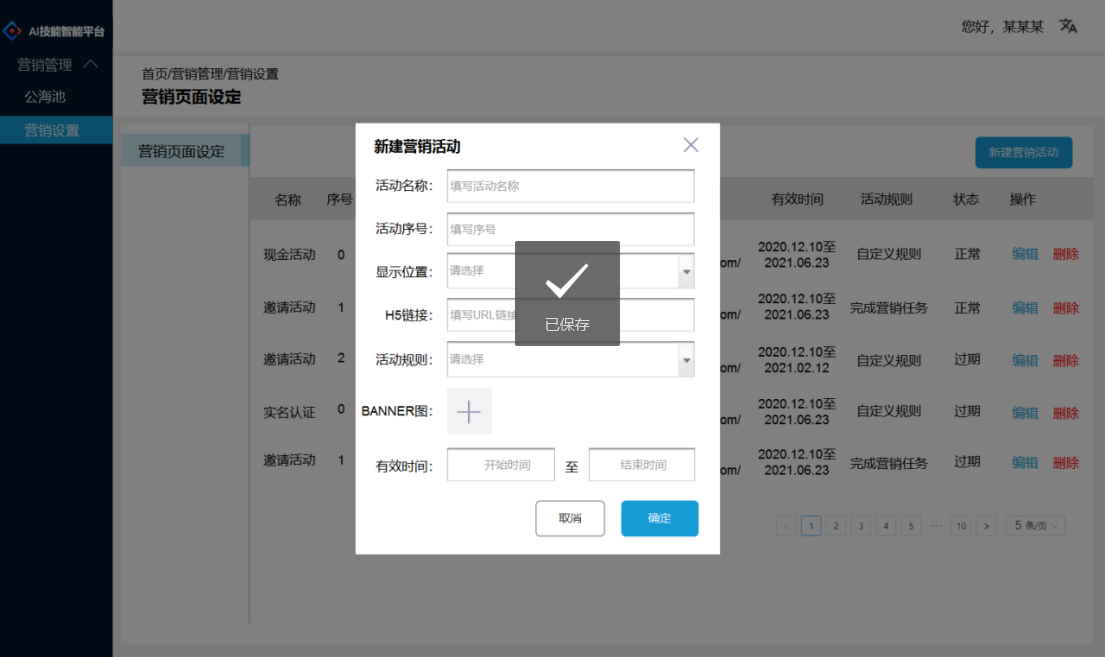1105x657 pixels.
Task: Open the 5 条/页 page size dropdown
Action: (1035, 525)
